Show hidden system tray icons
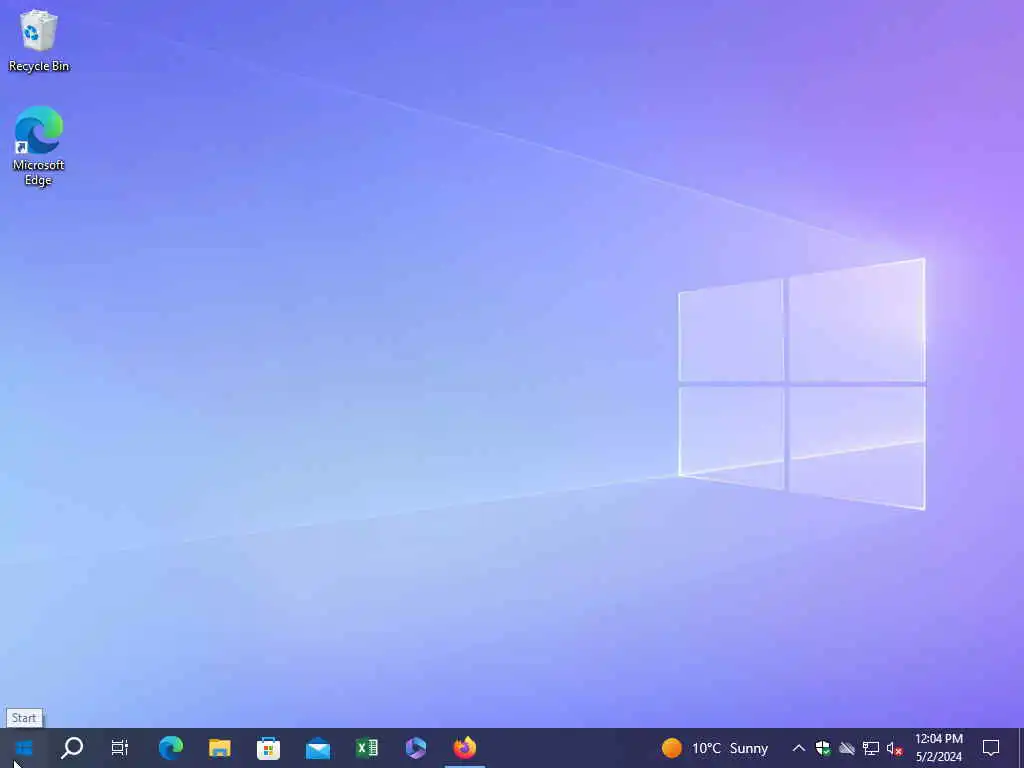Viewport: 1024px width, 768px height. [x=798, y=748]
